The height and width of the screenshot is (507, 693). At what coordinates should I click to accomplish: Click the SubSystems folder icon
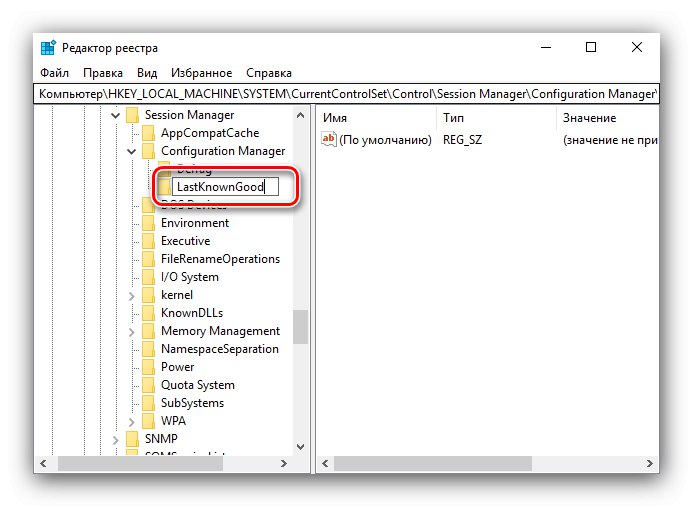(148, 404)
